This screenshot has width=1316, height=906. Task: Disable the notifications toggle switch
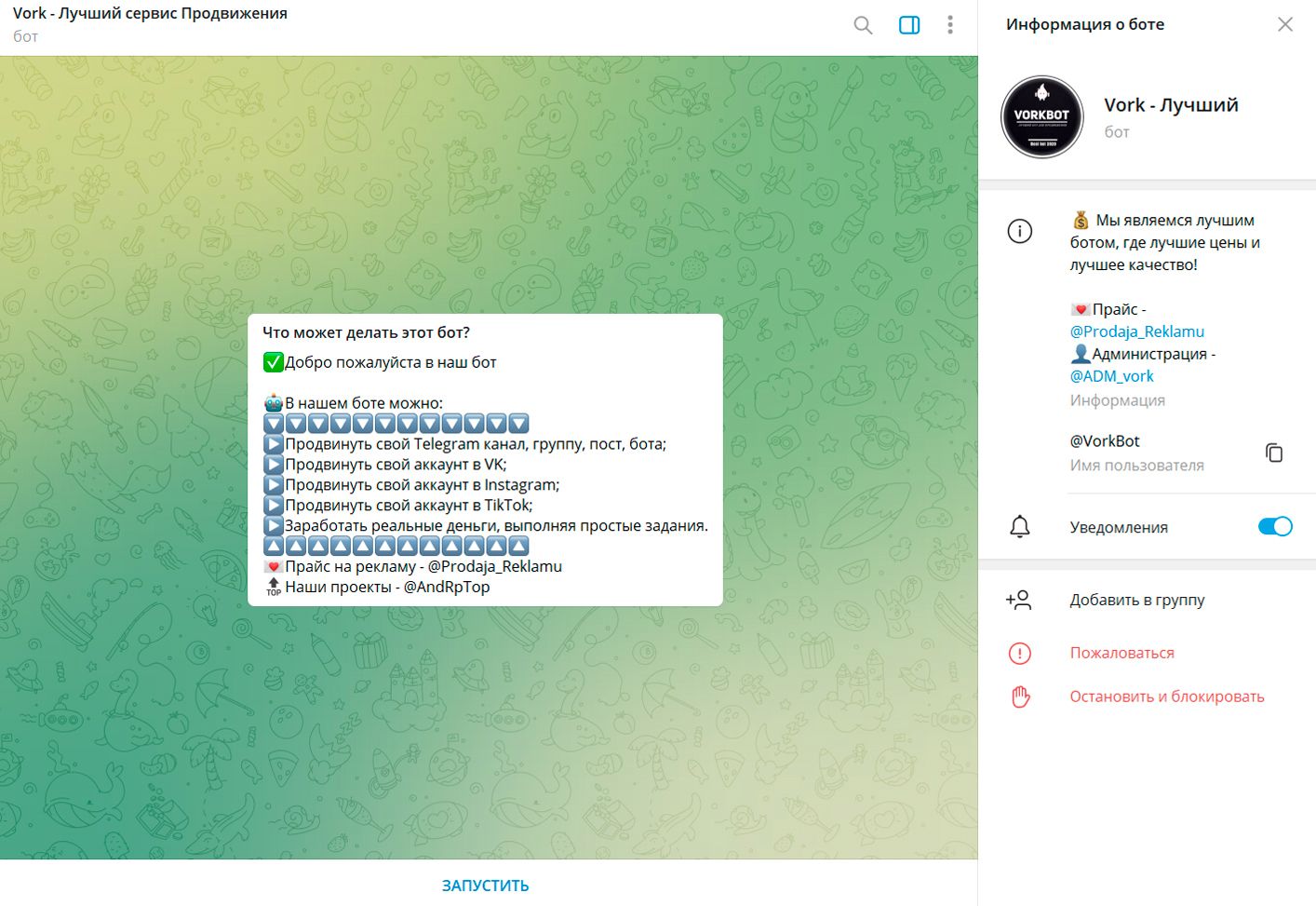tap(1275, 526)
